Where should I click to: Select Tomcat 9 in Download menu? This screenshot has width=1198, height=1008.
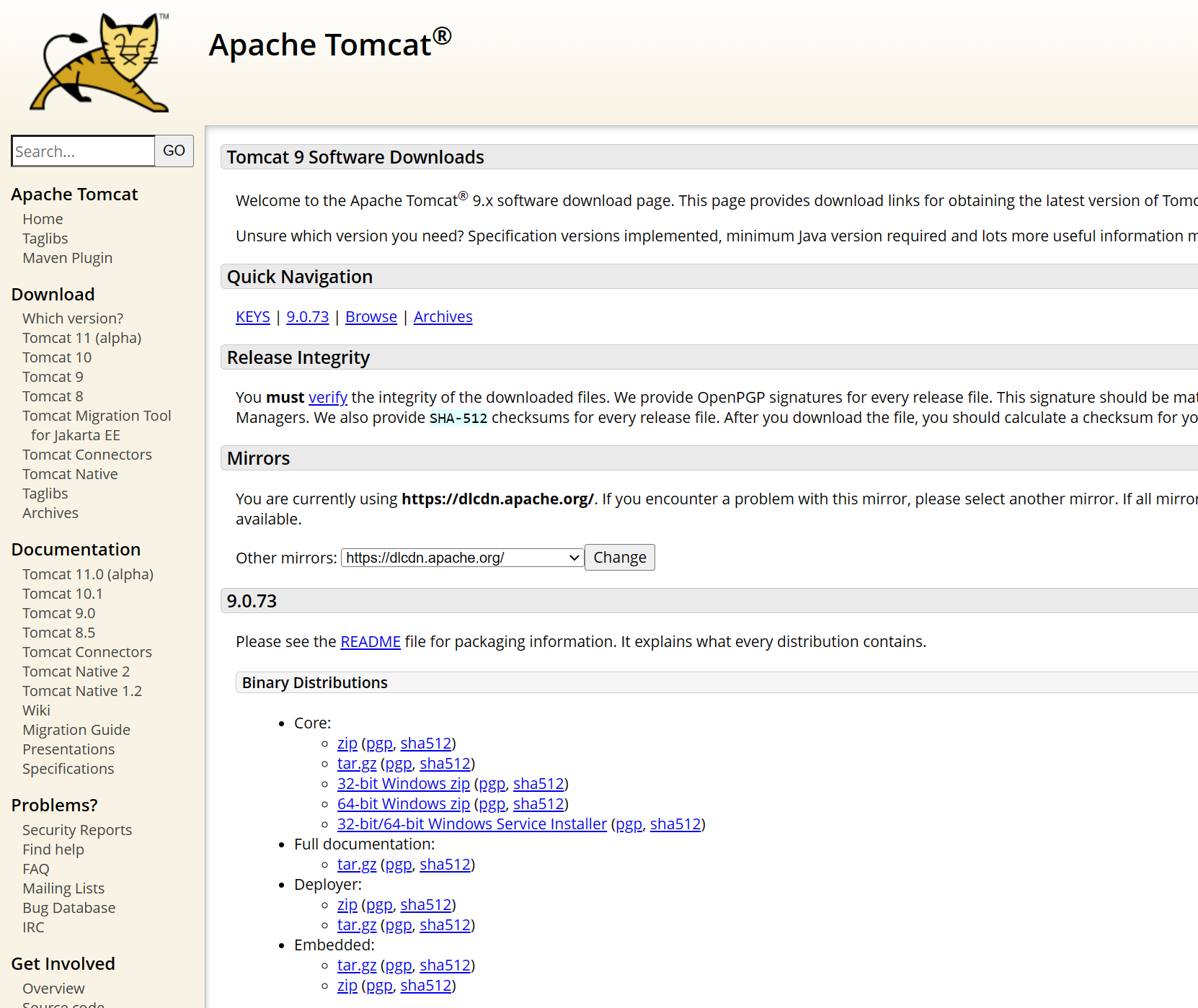click(x=53, y=377)
